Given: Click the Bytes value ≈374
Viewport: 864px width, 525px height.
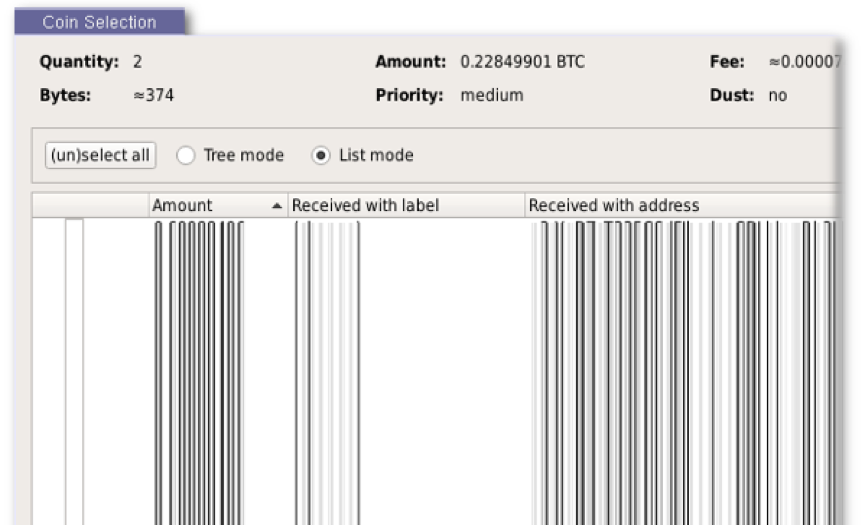Looking at the screenshot, I should [x=154, y=95].
